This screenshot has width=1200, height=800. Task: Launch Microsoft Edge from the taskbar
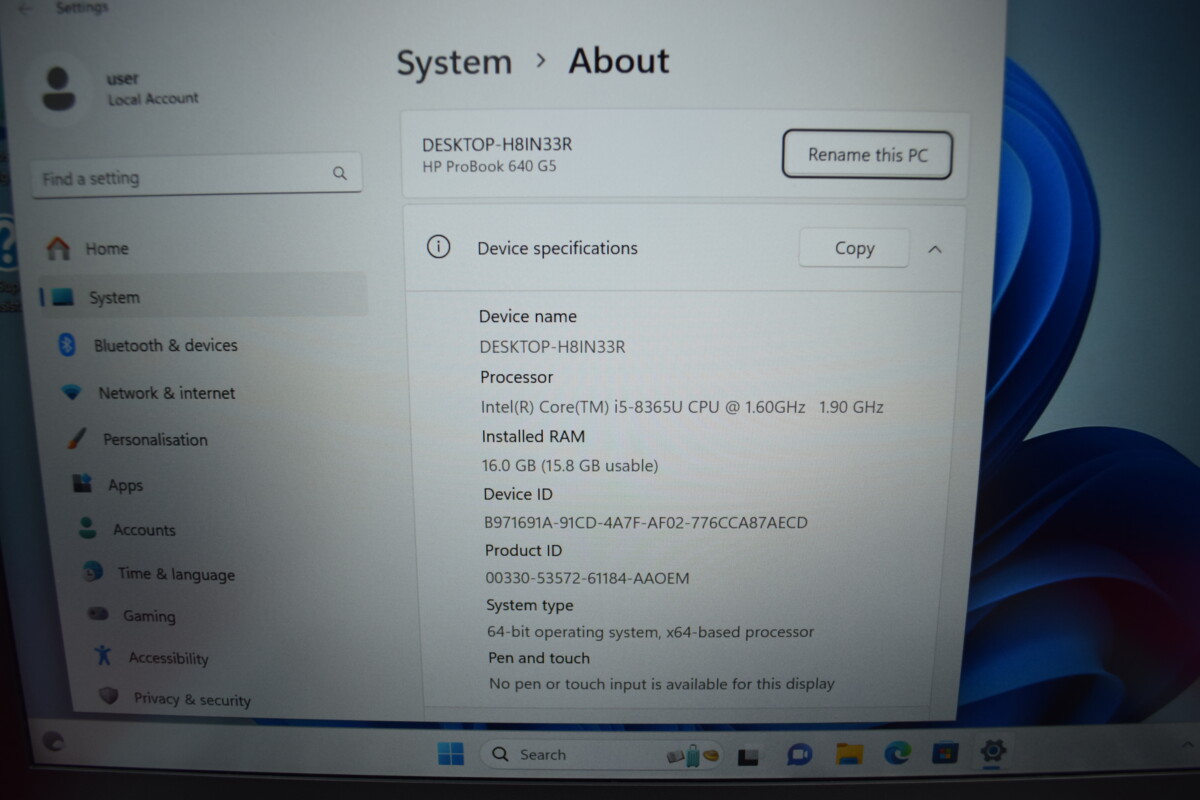click(897, 753)
